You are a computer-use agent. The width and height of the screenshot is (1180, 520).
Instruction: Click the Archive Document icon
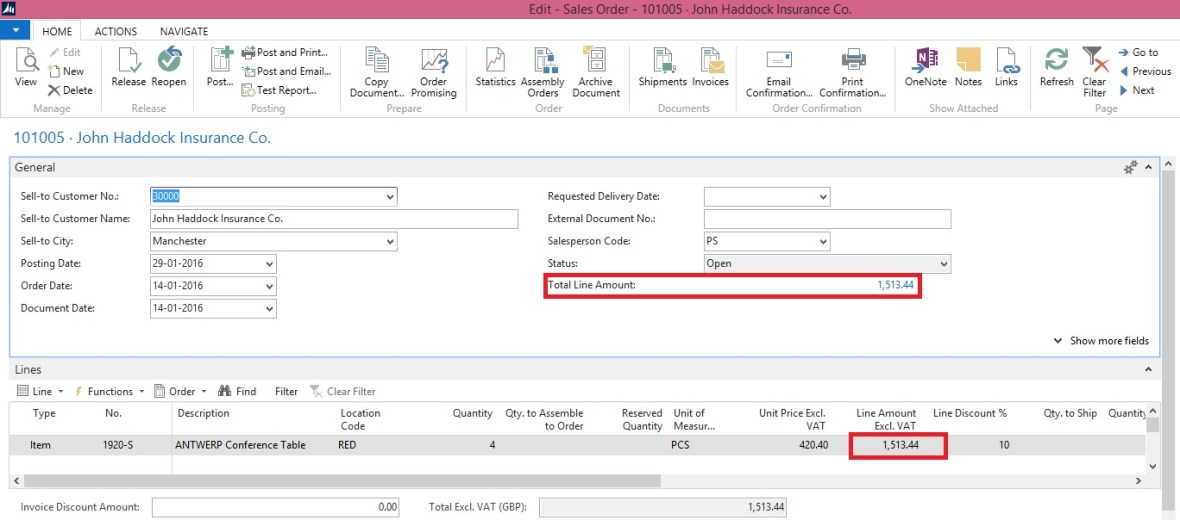click(x=595, y=62)
